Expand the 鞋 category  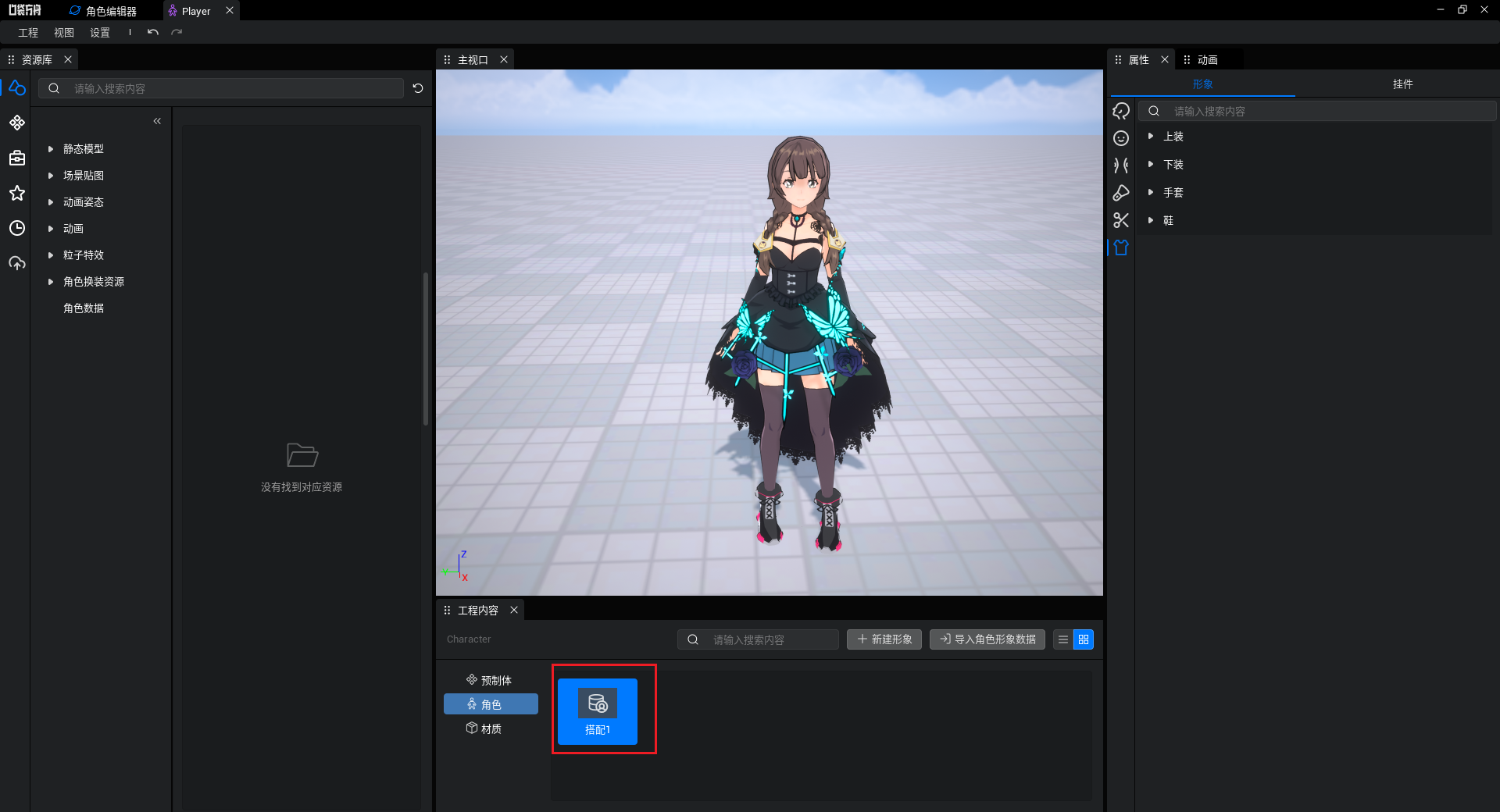click(1151, 221)
